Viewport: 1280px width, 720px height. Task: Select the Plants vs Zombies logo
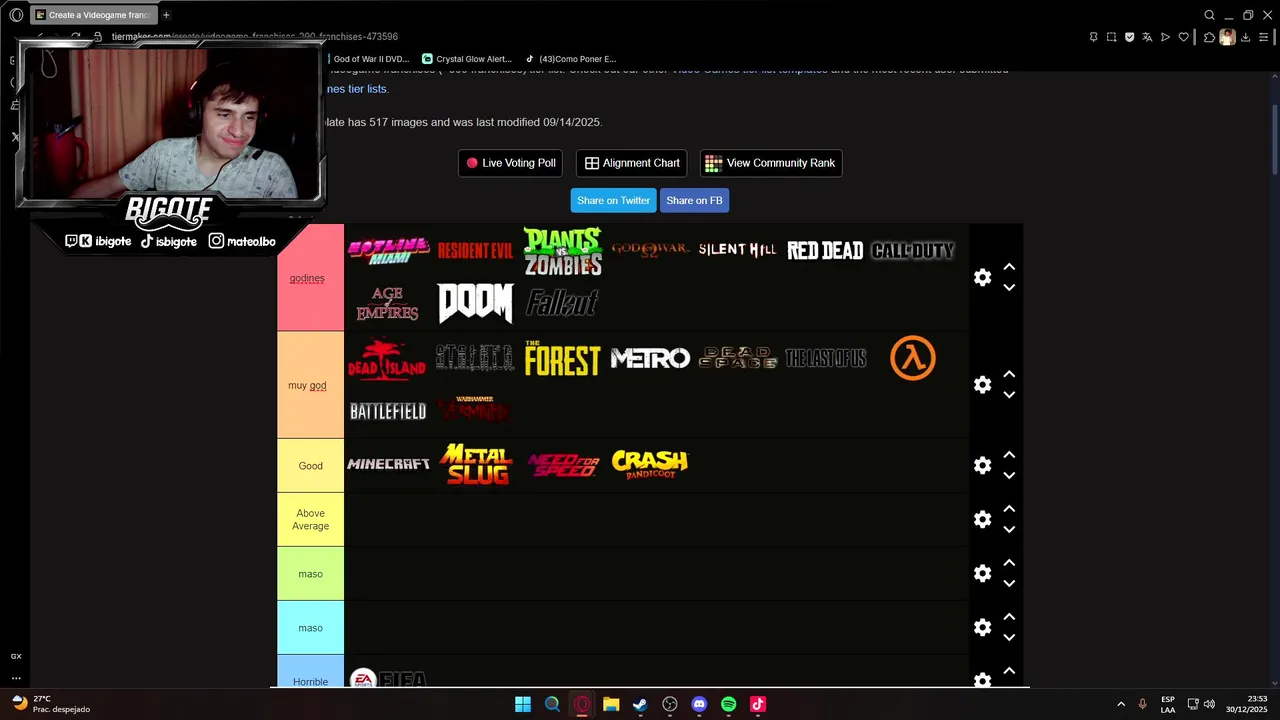click(563, 251)
